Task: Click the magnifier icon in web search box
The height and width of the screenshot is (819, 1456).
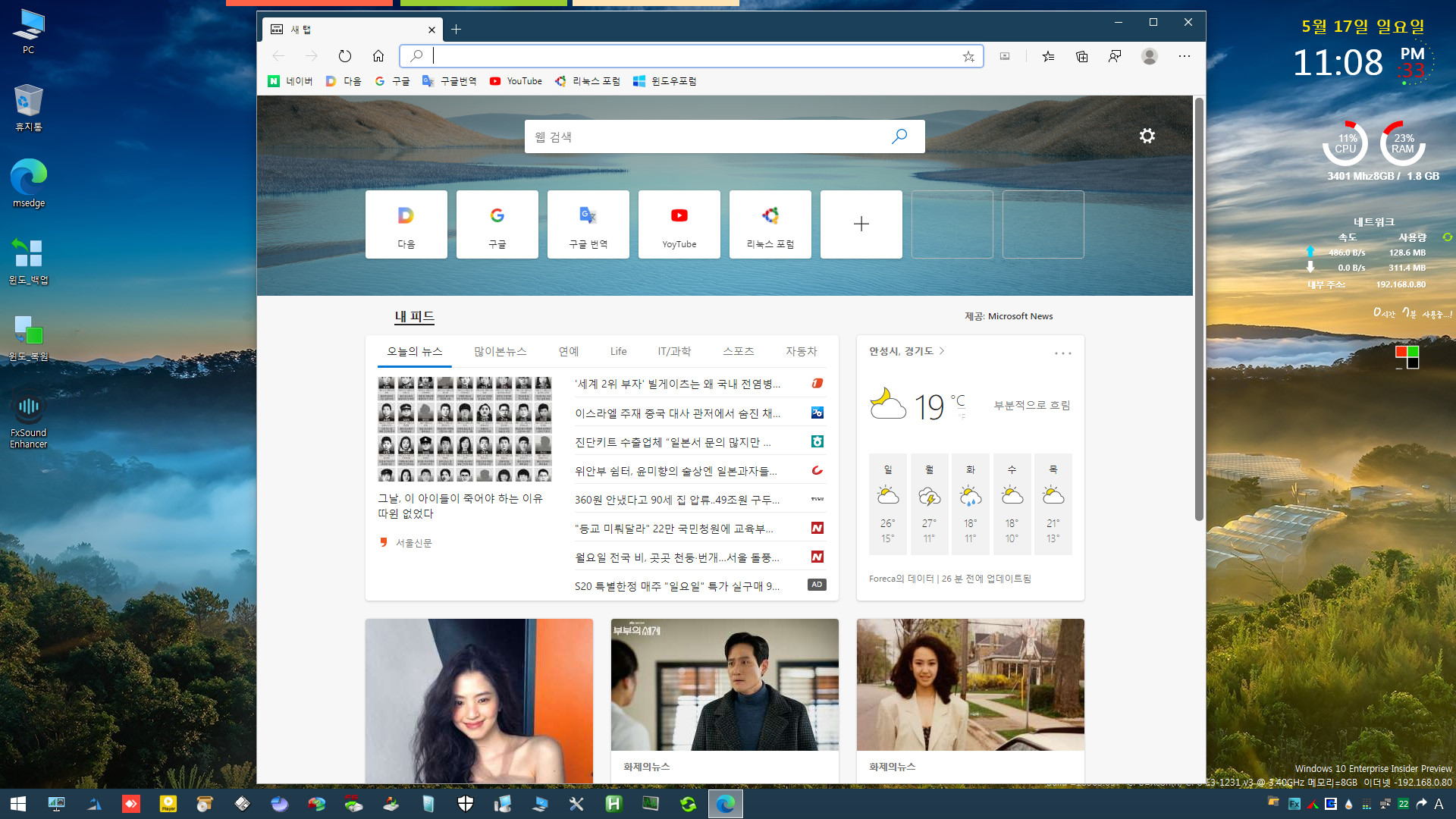Action: [899, 136]
